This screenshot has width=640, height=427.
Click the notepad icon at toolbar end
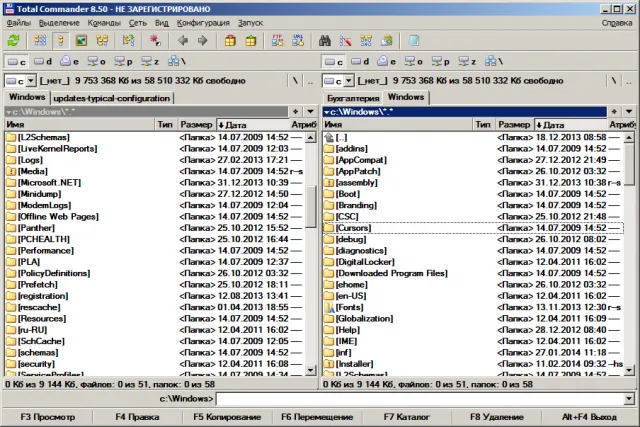(x=413, y=40)
